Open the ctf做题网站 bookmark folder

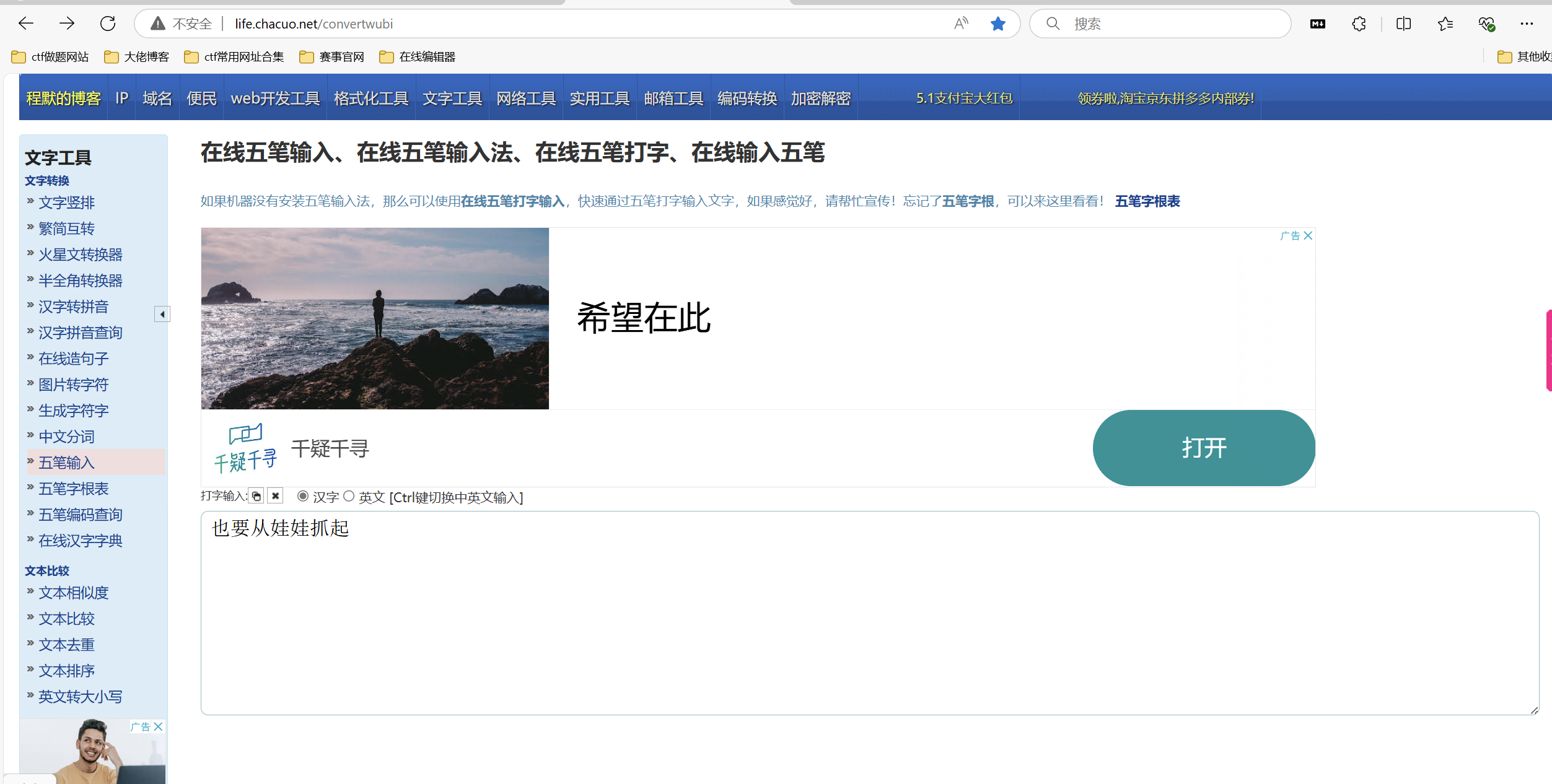click(50, 57)
